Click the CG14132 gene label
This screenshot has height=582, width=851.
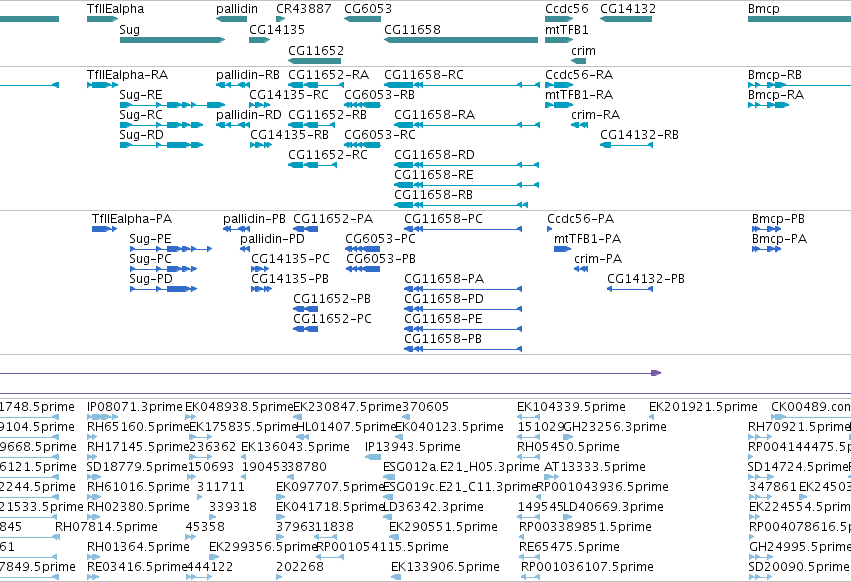point(628,9)
